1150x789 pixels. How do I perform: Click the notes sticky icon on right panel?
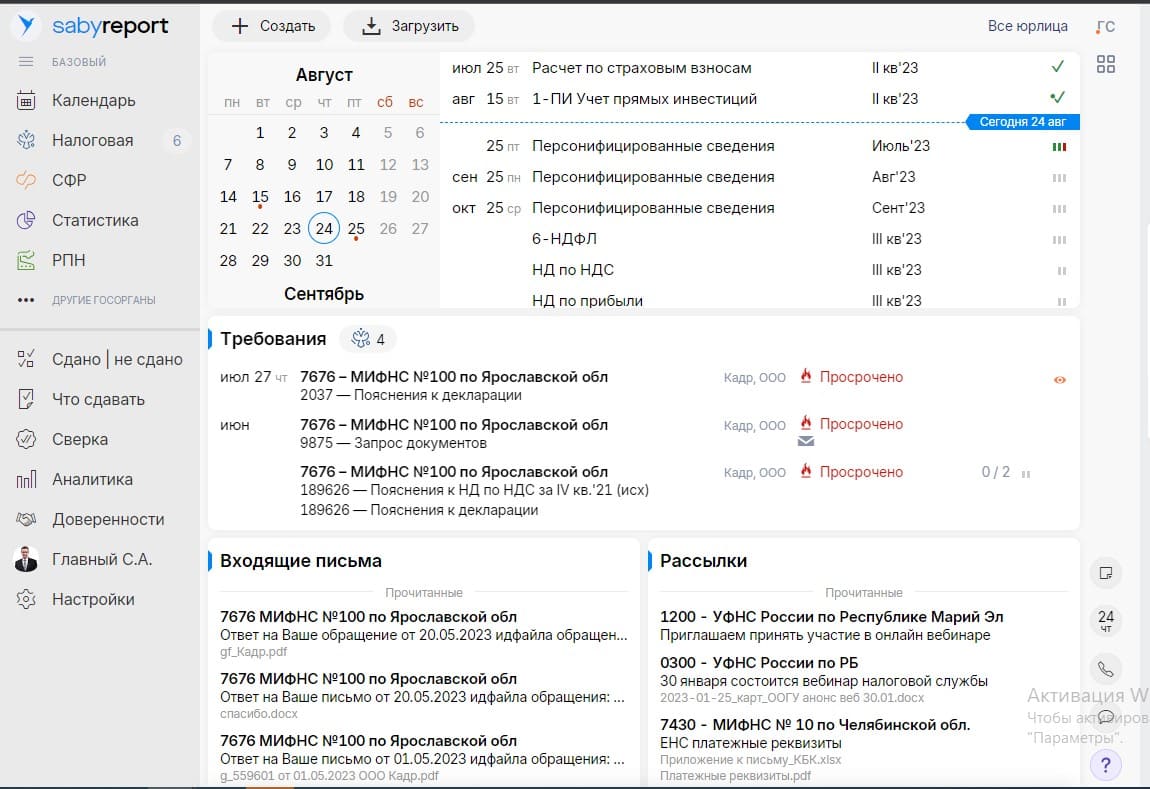(x=1105, y=573)
